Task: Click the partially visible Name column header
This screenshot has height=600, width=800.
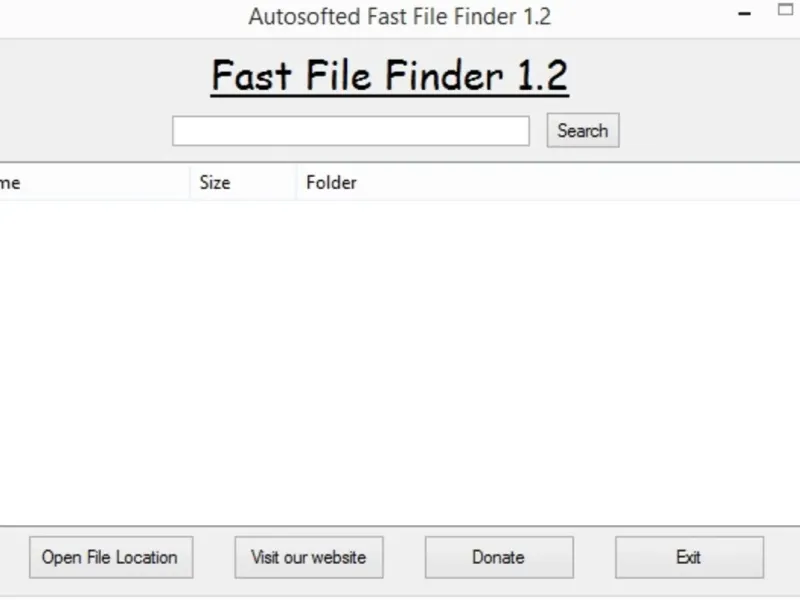Action: 10,183
